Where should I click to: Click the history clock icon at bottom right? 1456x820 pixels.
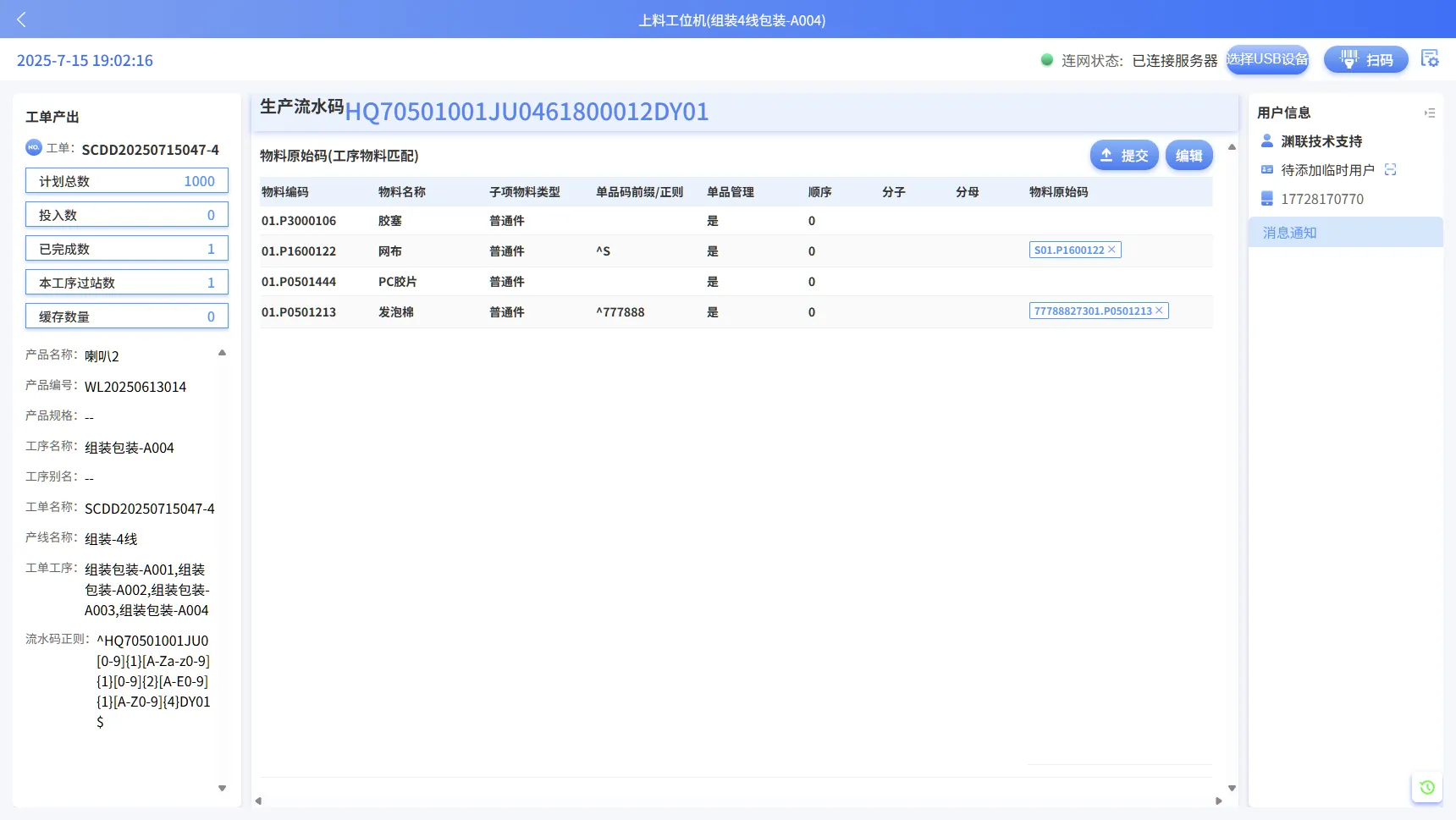(x=1427, y=787)
